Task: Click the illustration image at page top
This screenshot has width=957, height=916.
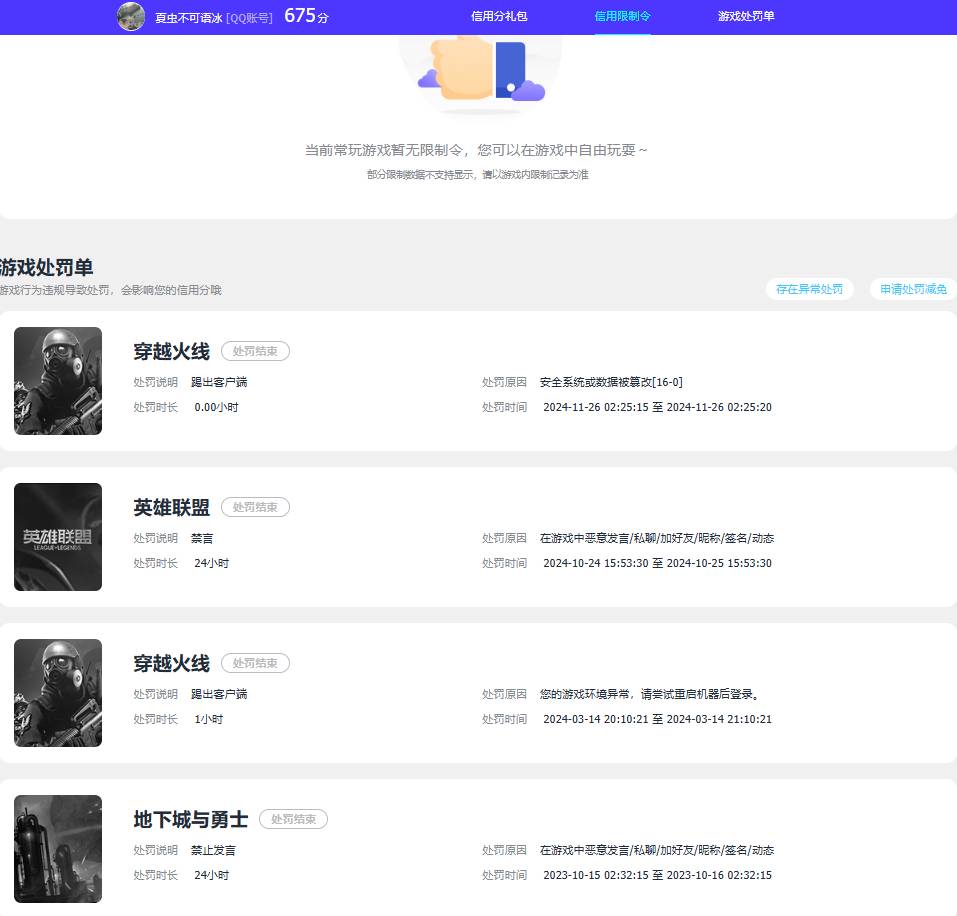Action: [x=478, y=70]
